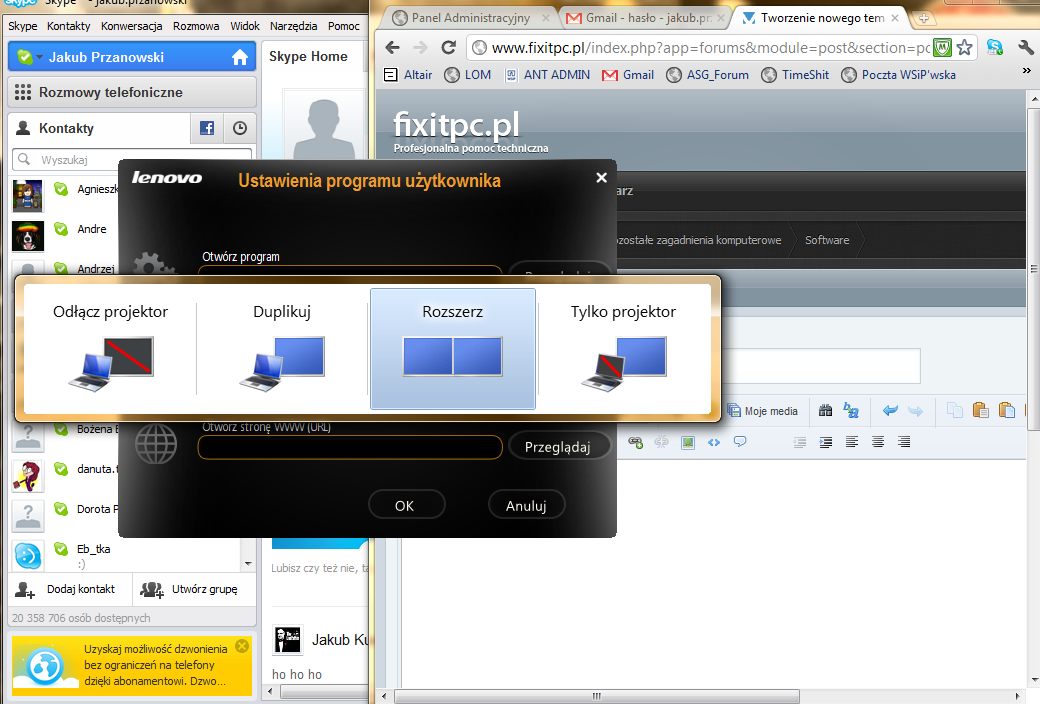Dismiss the yellow Skype subscription ad
Image resolution: width=1040 pixels, height=704 pixels.
242,646
